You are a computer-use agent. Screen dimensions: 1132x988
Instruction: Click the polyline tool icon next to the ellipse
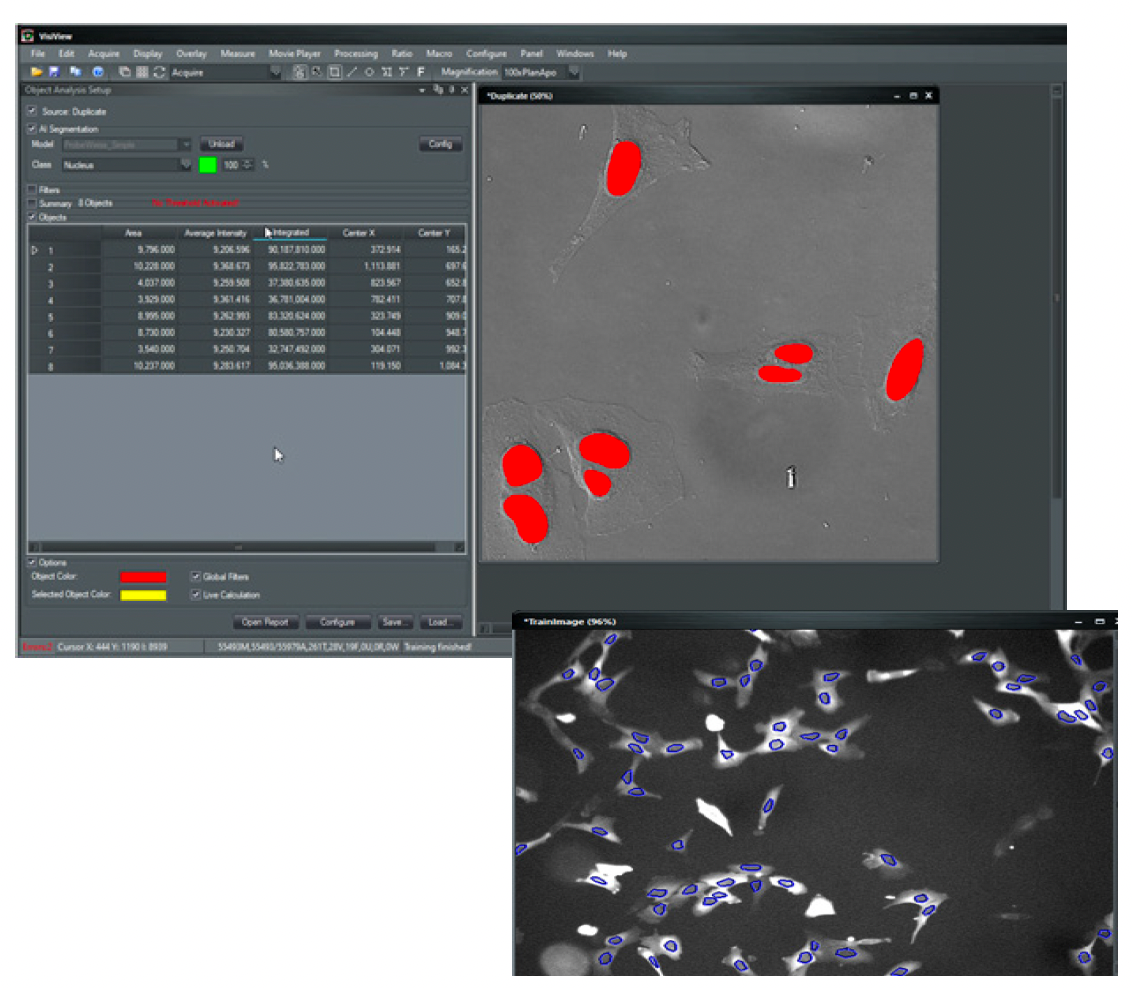pos(387,72)
